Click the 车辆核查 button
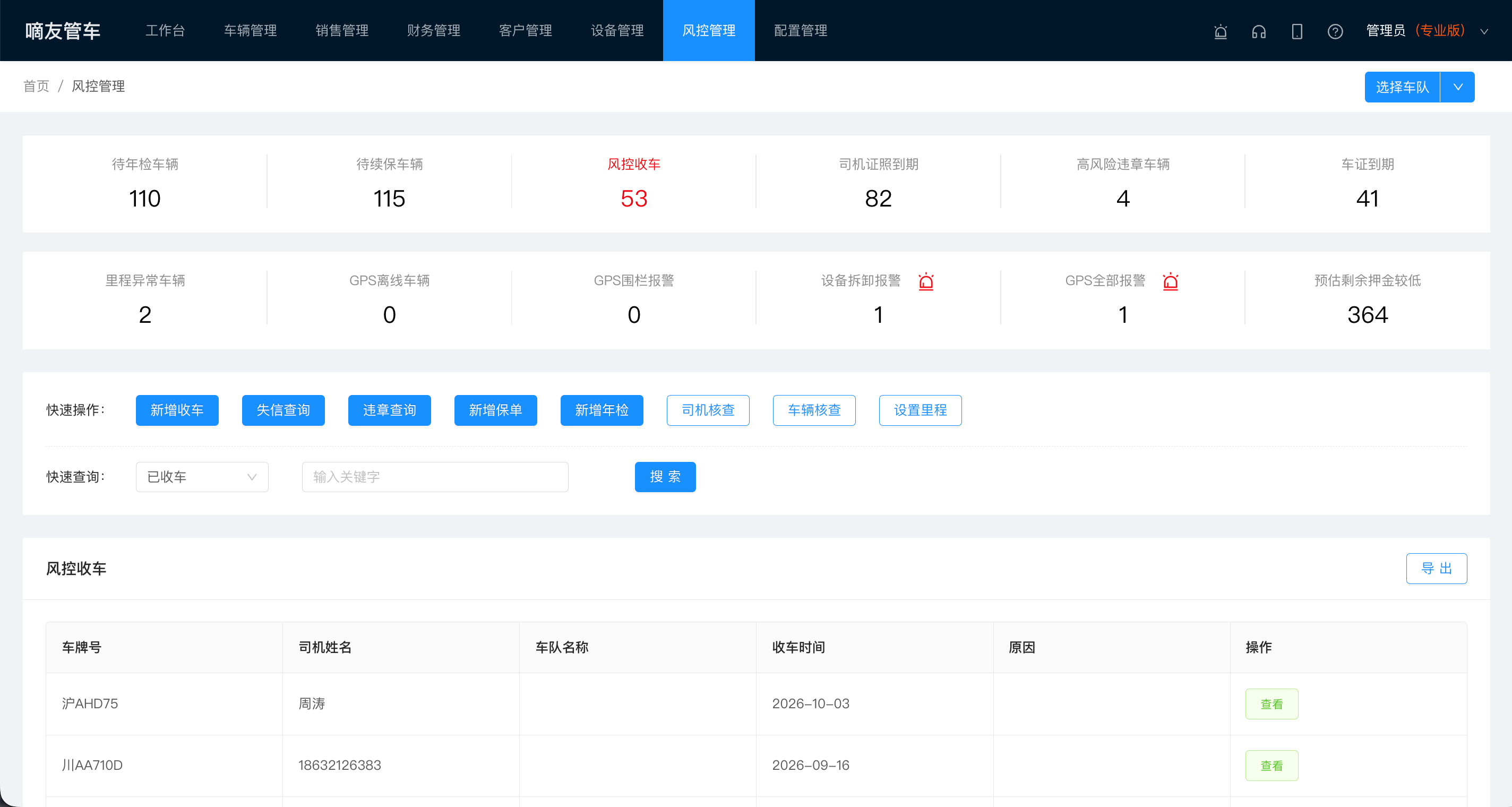This screenshot has width=1512, height=807. click(814, 410)
